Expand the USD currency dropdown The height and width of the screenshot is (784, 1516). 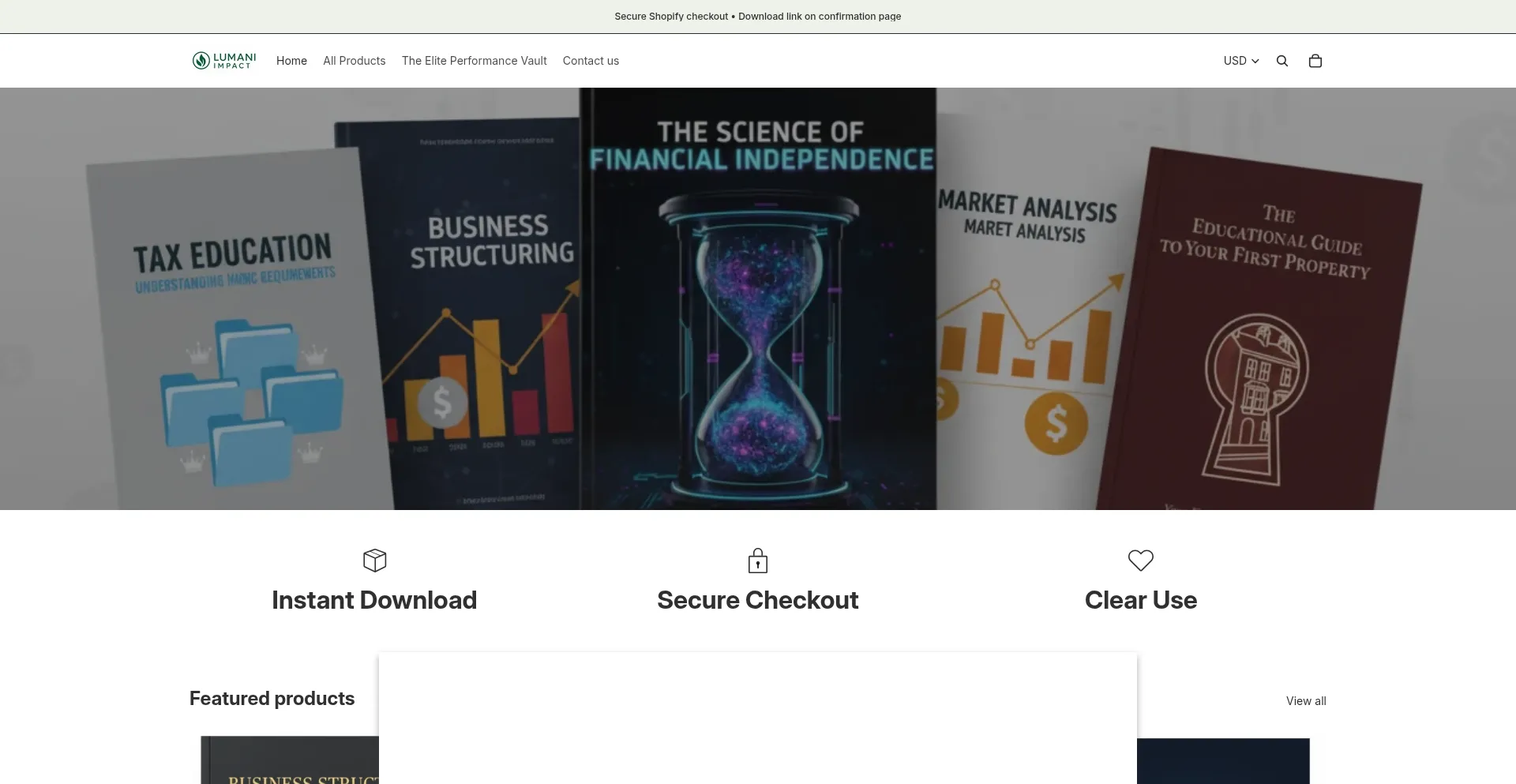[x=1241, y=61]
